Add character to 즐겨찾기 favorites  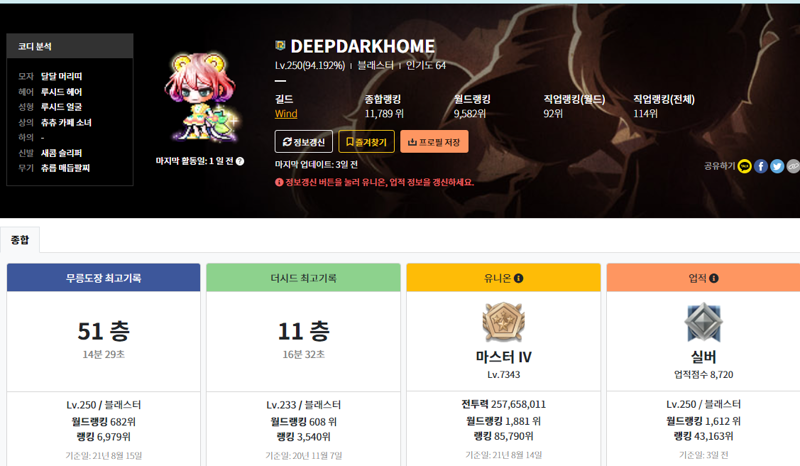click(366, 142)
